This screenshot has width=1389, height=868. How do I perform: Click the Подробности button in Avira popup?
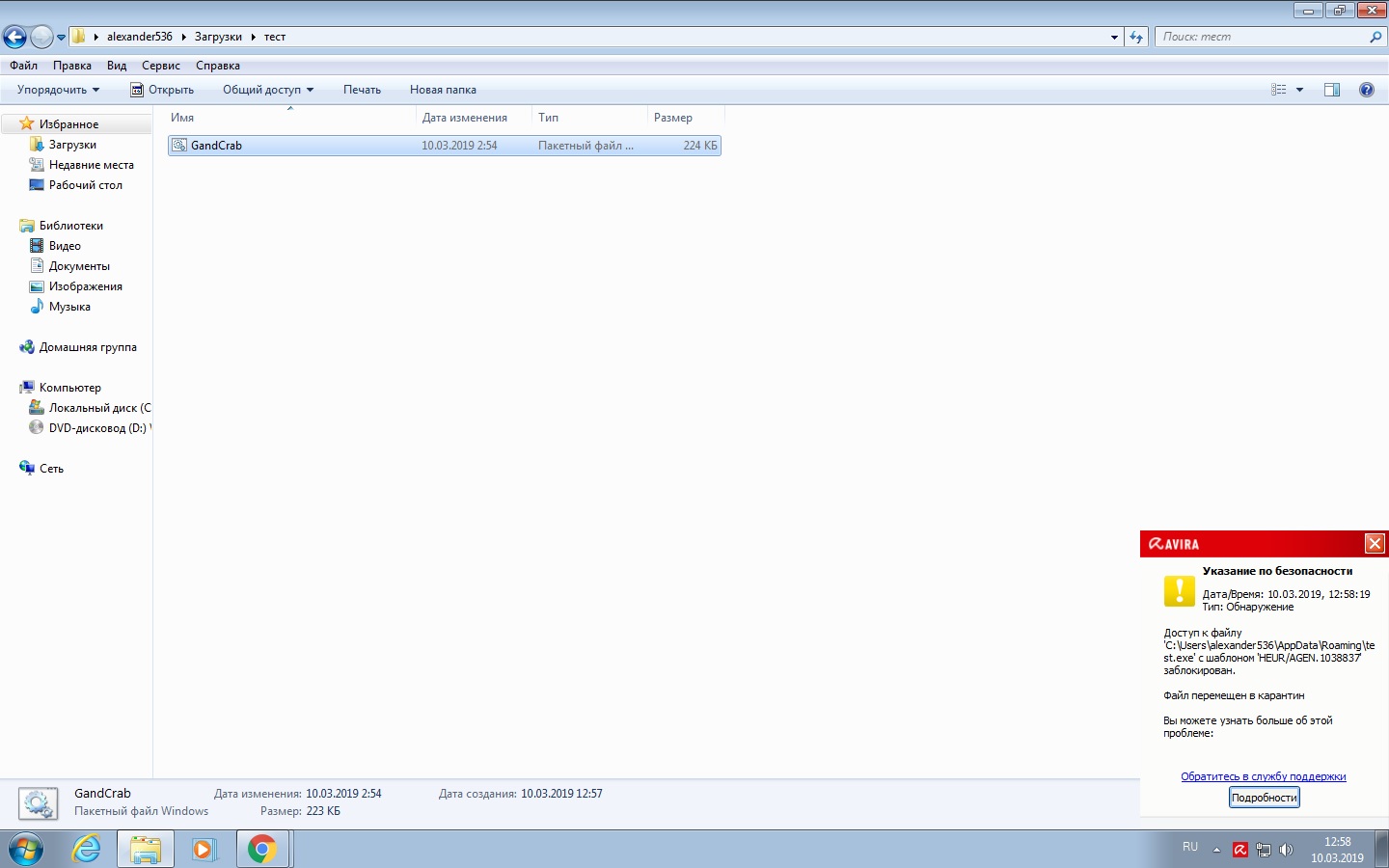(1265, 798)
